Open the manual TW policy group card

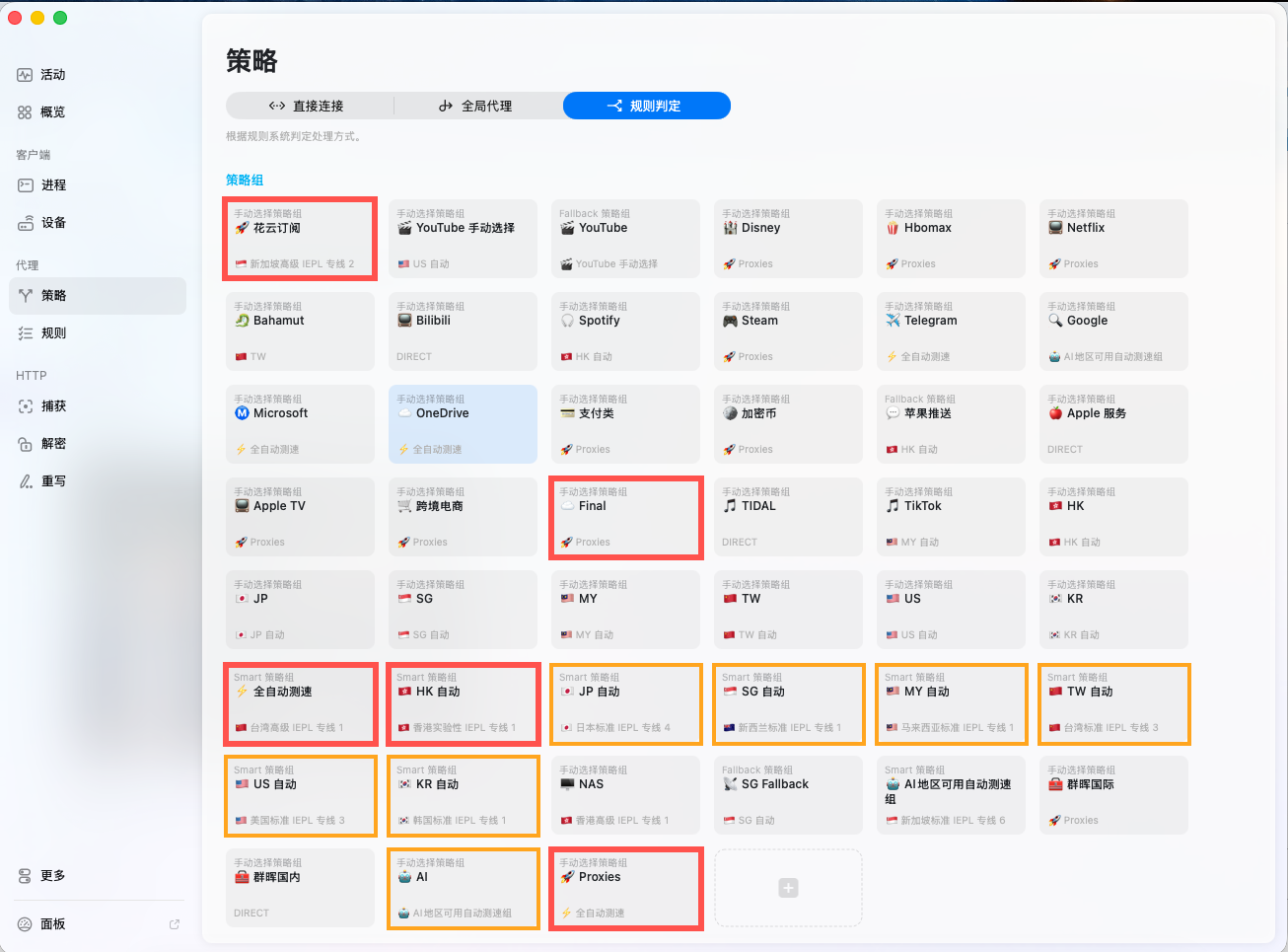click(x=788, y=610)
